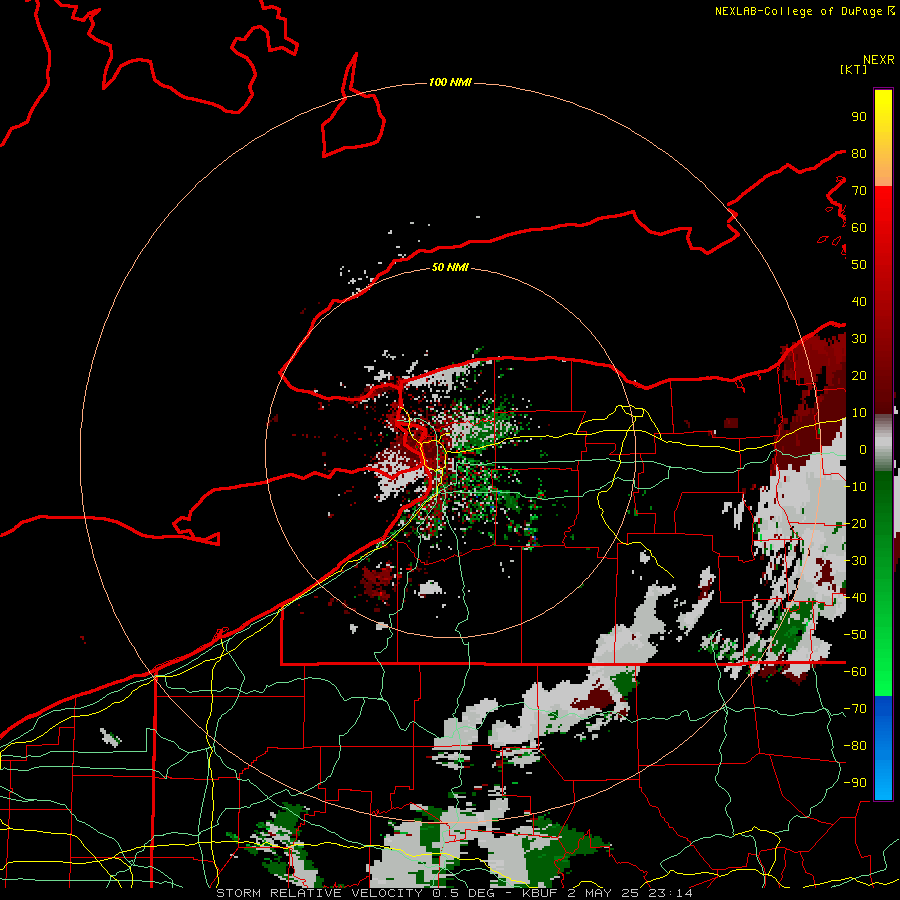The height and width of the screenshot is (900, 900).
Task: Click the 40 value on the velocity scale
Action: point(859,301)
